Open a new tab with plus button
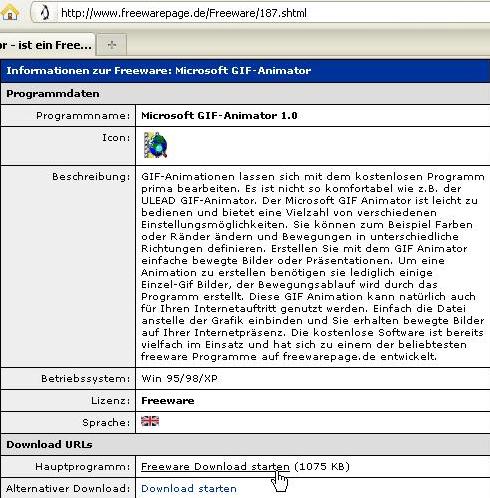 pos(112,44)
